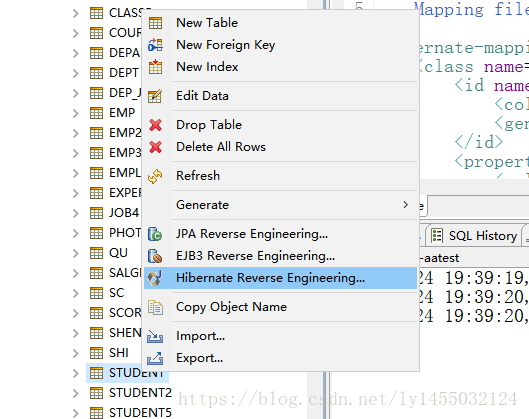Image resolution: width=529 pixels, height=419 pixels.
Task: Expand the SHI table node
Action: [x=76, y=353]
